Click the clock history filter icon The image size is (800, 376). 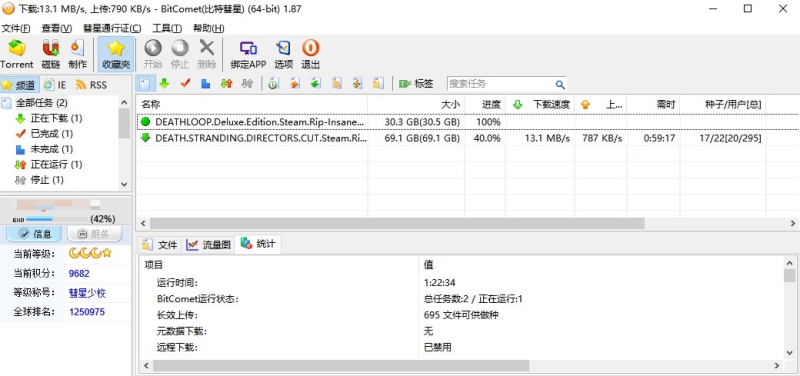click(x=273, y=84)
